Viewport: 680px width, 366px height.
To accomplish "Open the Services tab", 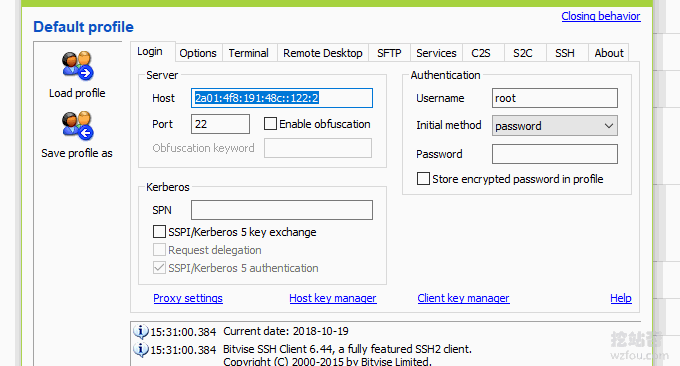I will tap(436, 53).
